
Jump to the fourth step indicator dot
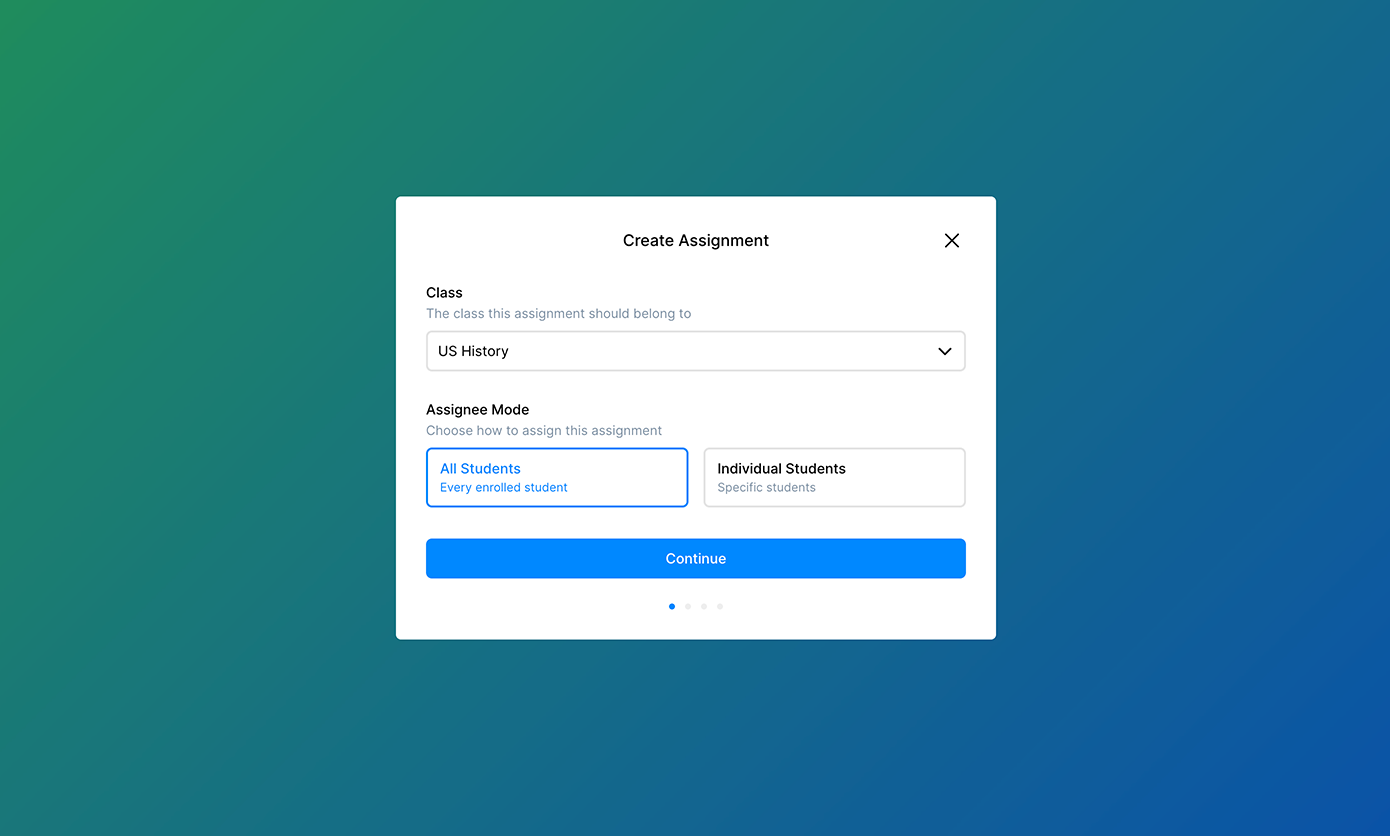click(720, 606)
